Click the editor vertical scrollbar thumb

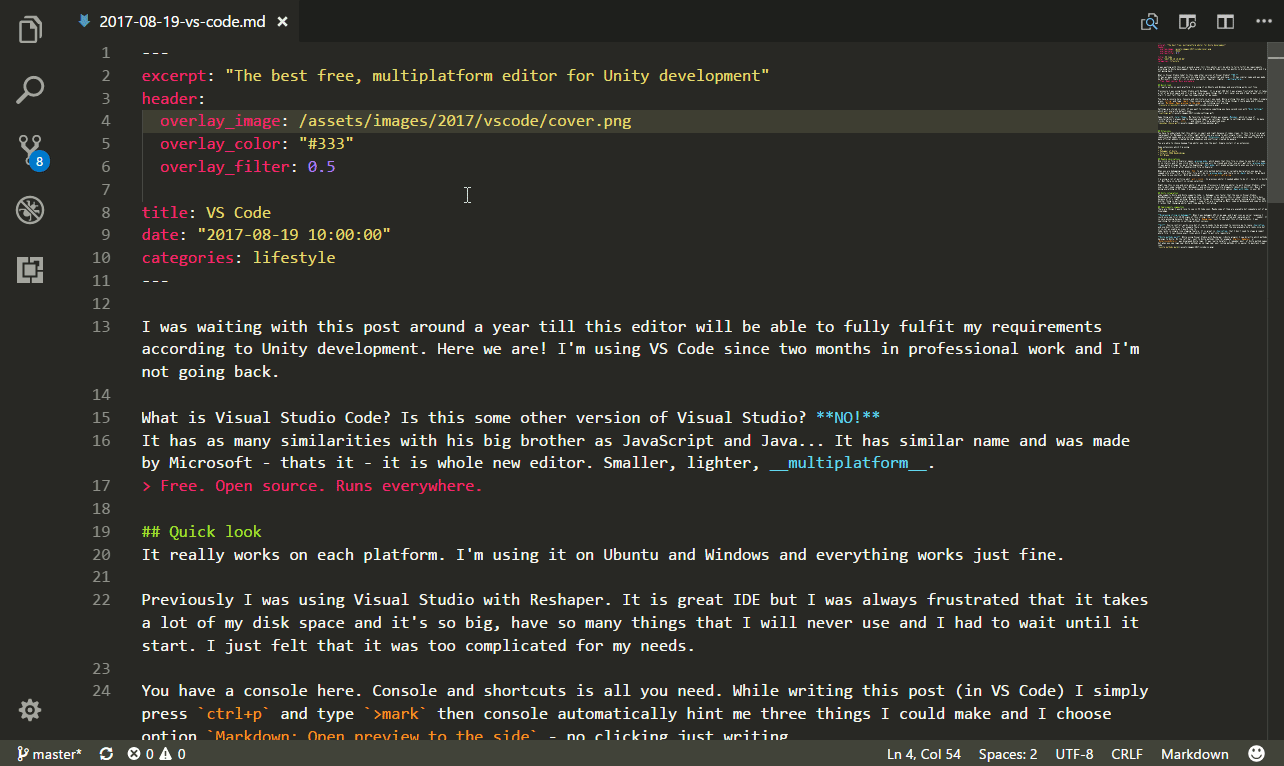click(1277, 121)
